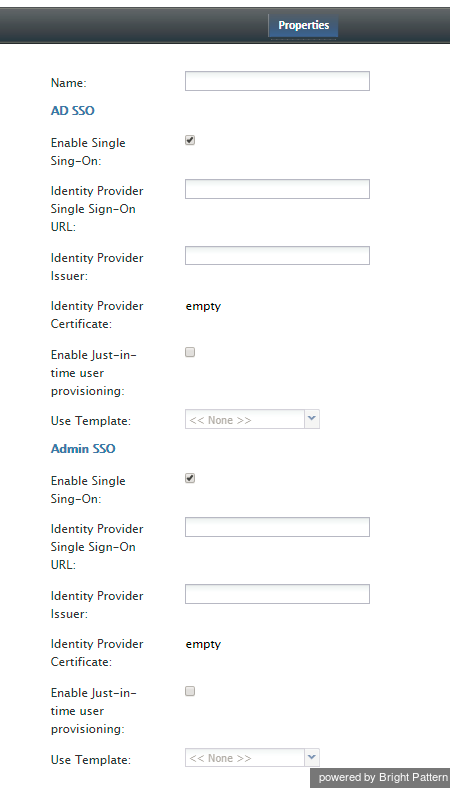The height and width of the screenshot is (788, 450).
Task: Focus AD SSO Identity Provider Single Sign-On URL field
Action: (277, 189)
